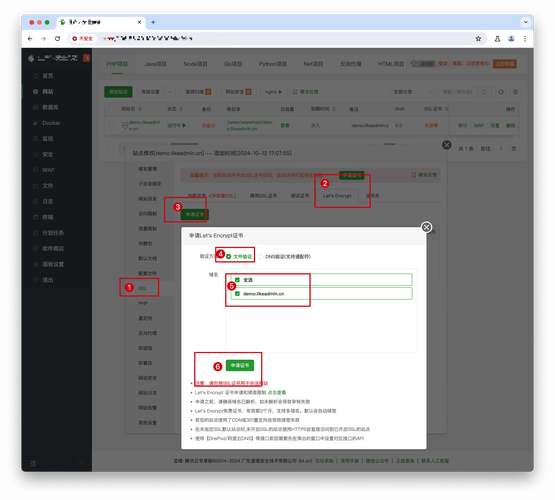555x500 pixels.
Task: Close the Let's Encrypt certificate dialog
Action: click(x=427, y=227)
